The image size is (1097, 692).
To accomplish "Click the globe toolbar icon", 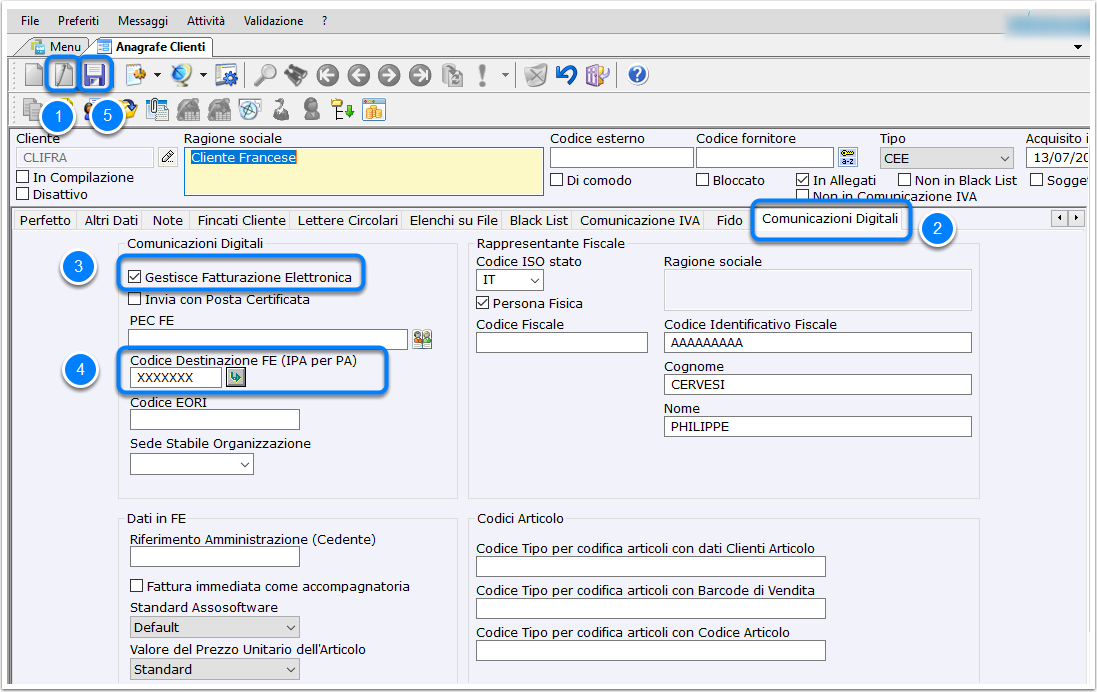I will [x=181, y=75].
